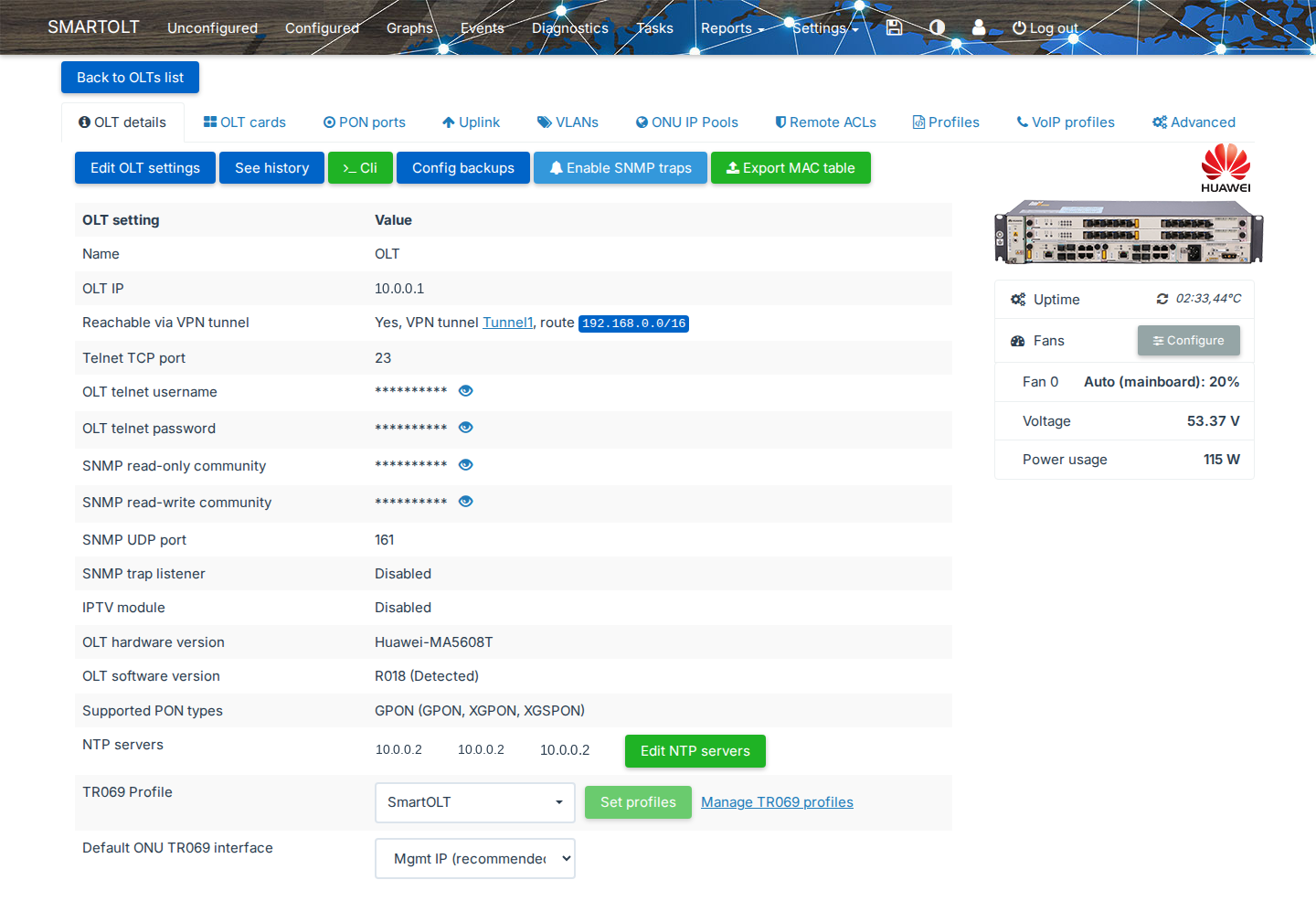The image size is (1316, 901).
Task: Open the Cli terminal button
Action: click(x=360, y=168)
